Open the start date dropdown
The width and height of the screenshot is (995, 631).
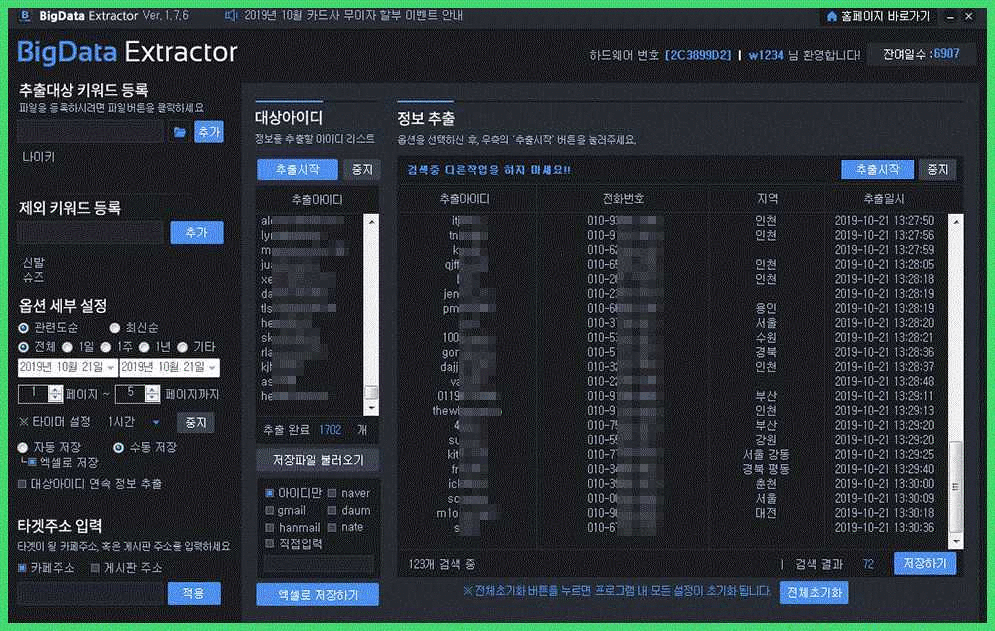click(x=111, y=368)
